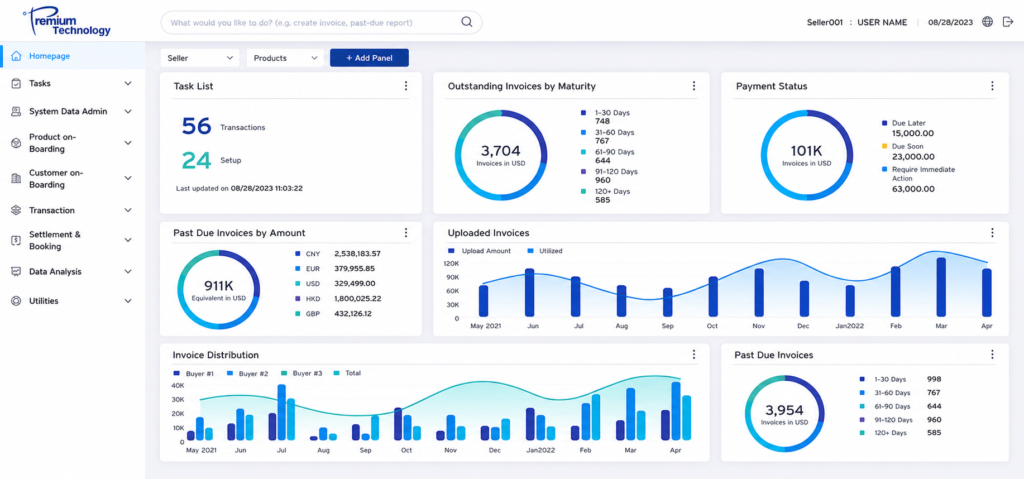Viewport: 1024px width, 479px height.
Task: Click the Premium Technology logo
Action: (x=67, y=22)
